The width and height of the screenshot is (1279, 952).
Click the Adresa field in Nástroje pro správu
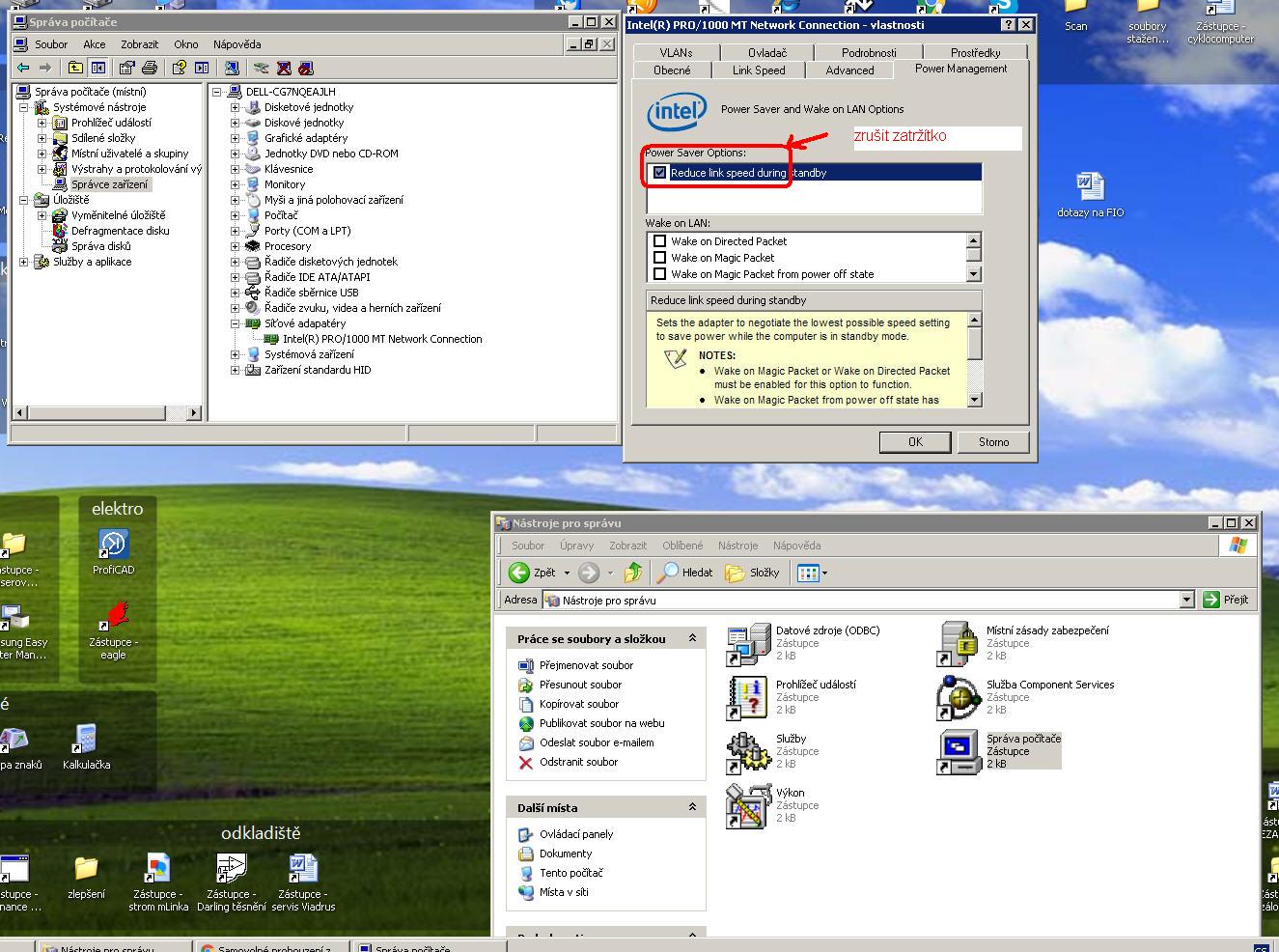869,600
